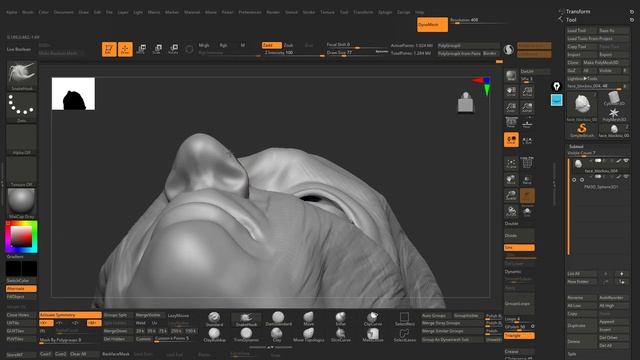Open the Texture menu

coord(327,12)
